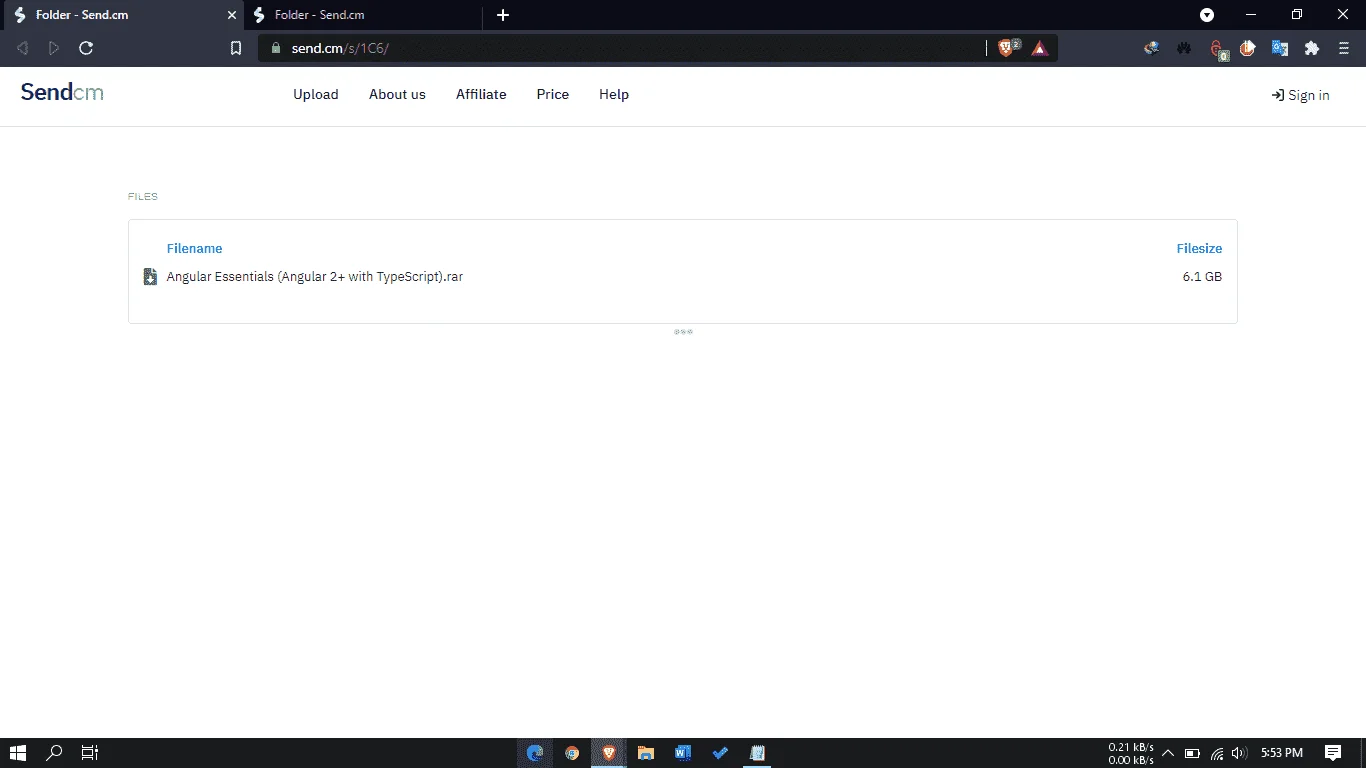The image size is (1366, 768).
Task: Bookmark this page with the bookmark icon
Action: tap(236, 48)
